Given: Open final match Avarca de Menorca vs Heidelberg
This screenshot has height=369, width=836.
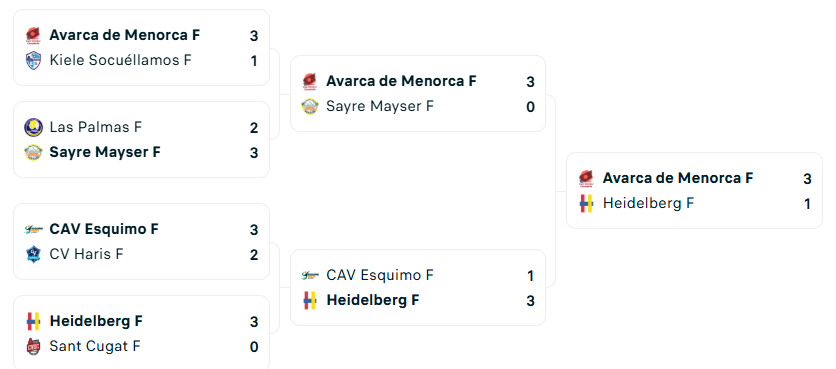Looking at the screenshot, I should coord(694,191).
